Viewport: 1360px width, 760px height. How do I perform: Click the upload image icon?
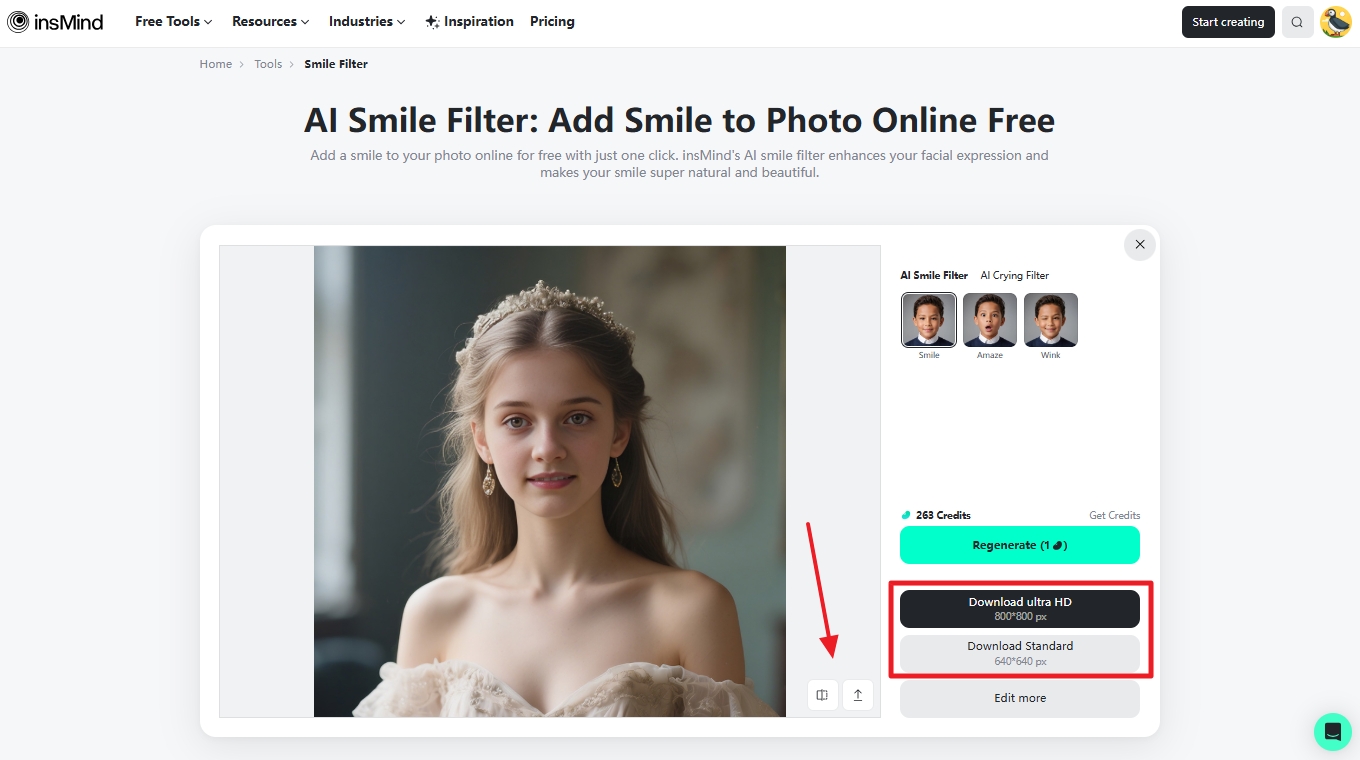858,695
